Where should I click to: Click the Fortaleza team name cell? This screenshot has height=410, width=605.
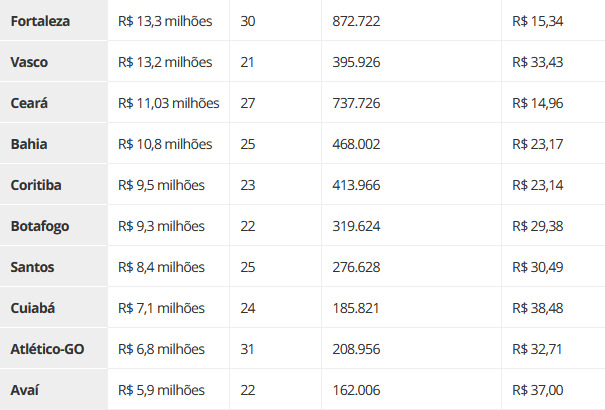click(53, 21)
